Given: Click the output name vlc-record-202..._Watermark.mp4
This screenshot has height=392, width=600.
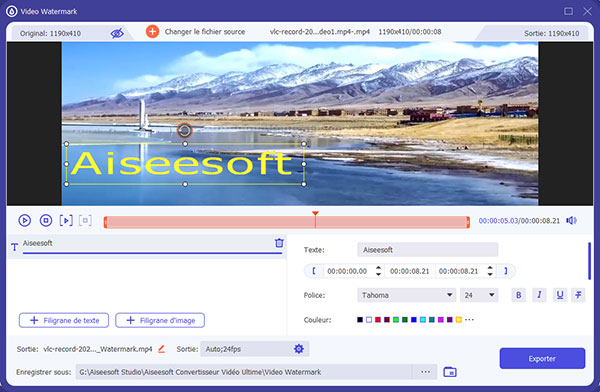Looking at the screenshot, I should 98,349.
